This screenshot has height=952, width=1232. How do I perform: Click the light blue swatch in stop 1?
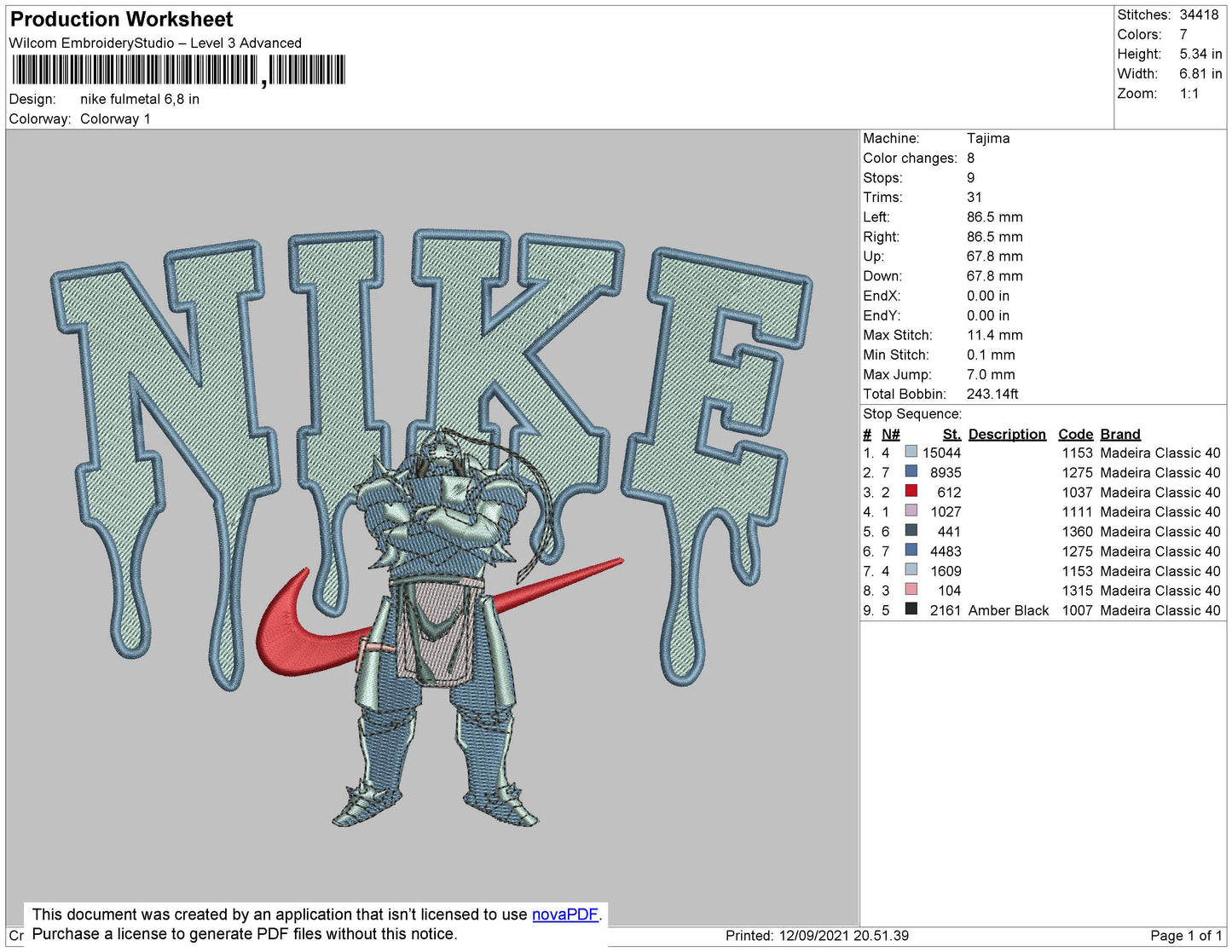click(x=911, y=453)
